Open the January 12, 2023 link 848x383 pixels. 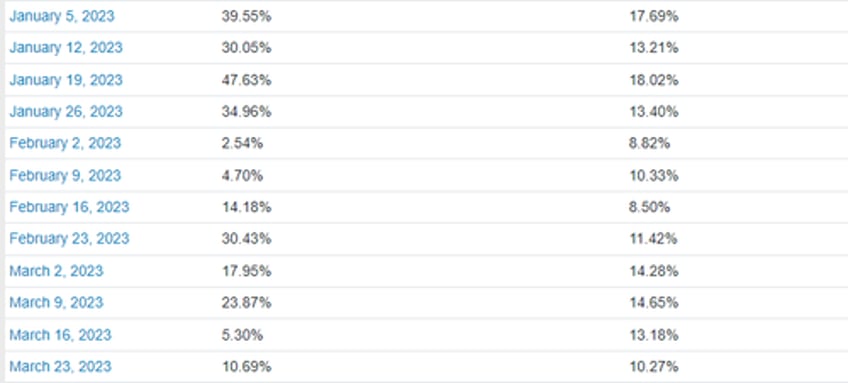(66, 48)
